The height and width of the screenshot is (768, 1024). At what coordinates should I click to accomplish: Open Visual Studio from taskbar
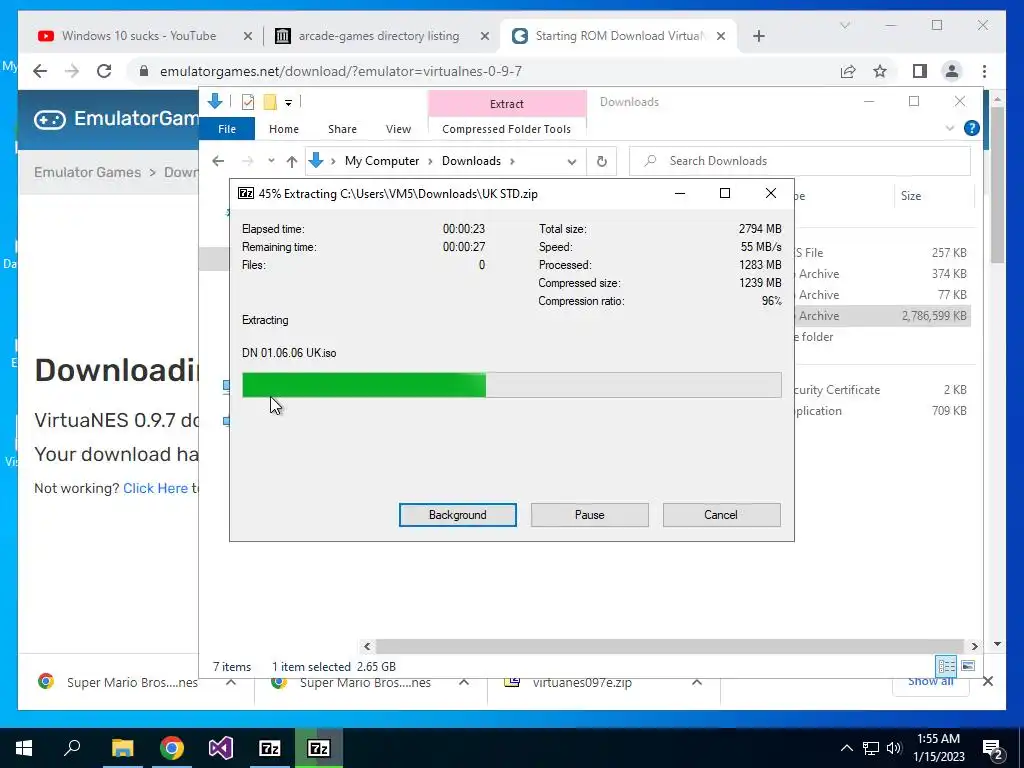point(221,748)
